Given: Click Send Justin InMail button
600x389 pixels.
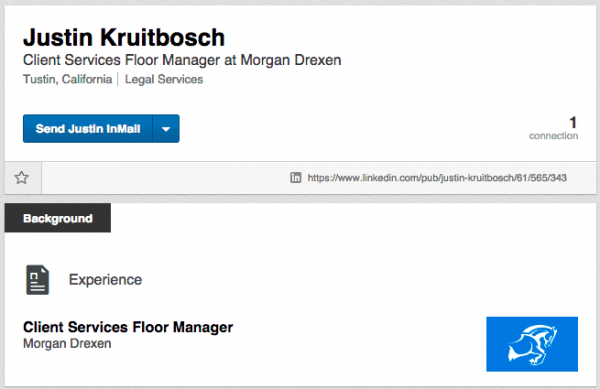Looking at the screenshot, I should [88, 129].
